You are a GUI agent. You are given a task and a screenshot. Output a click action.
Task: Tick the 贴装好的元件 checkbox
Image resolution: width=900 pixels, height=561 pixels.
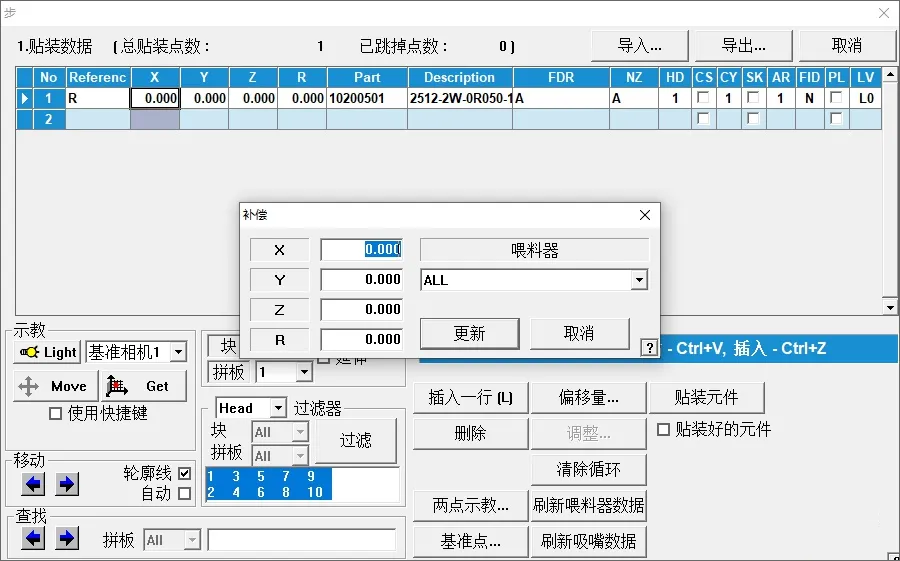coord(663,430)
